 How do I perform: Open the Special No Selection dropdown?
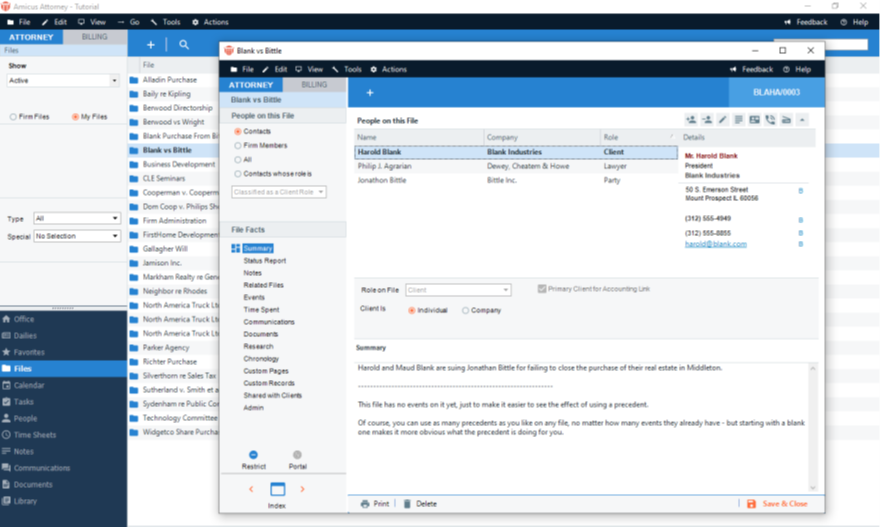point(77,236)
